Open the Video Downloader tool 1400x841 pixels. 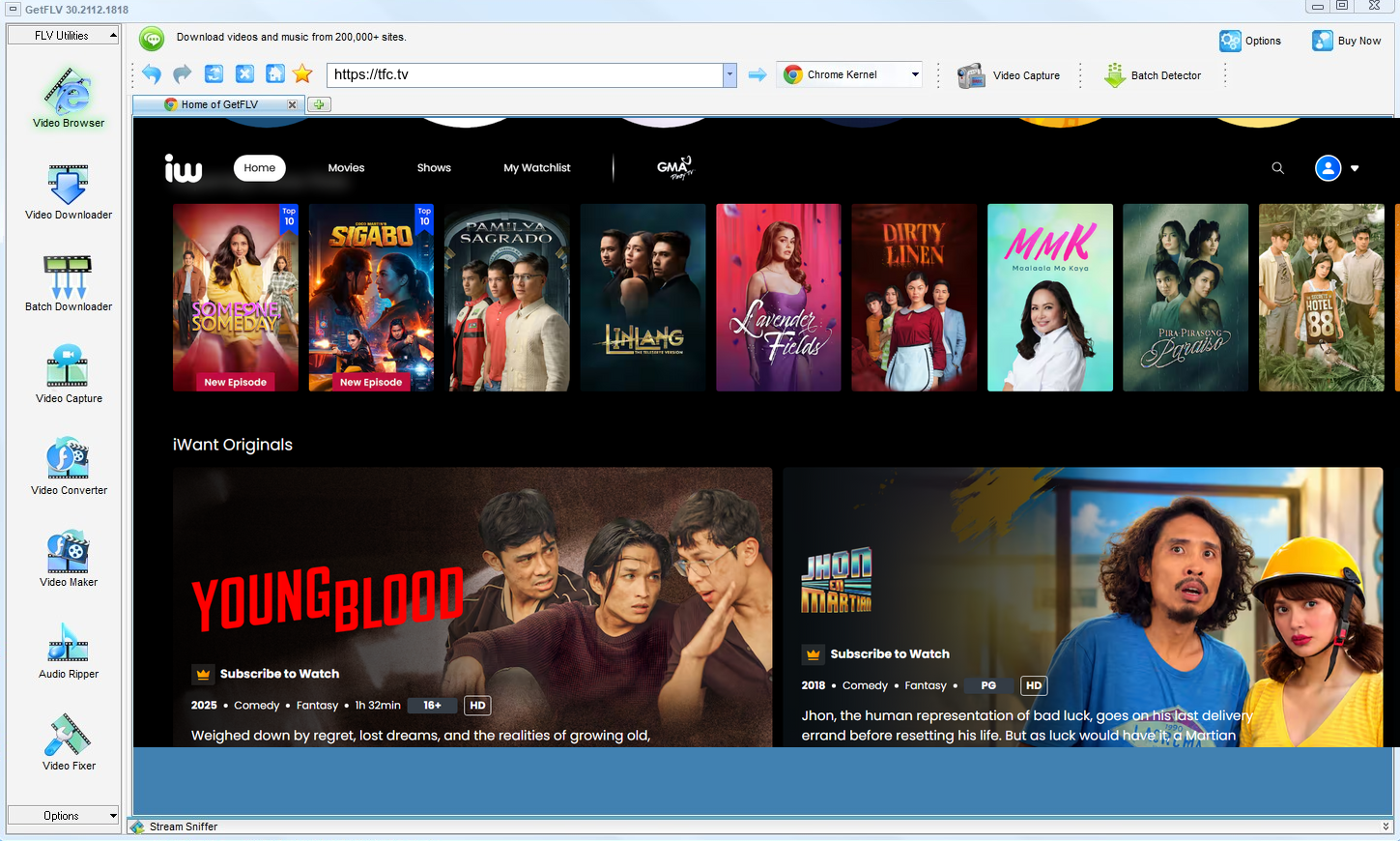(69, 190)
